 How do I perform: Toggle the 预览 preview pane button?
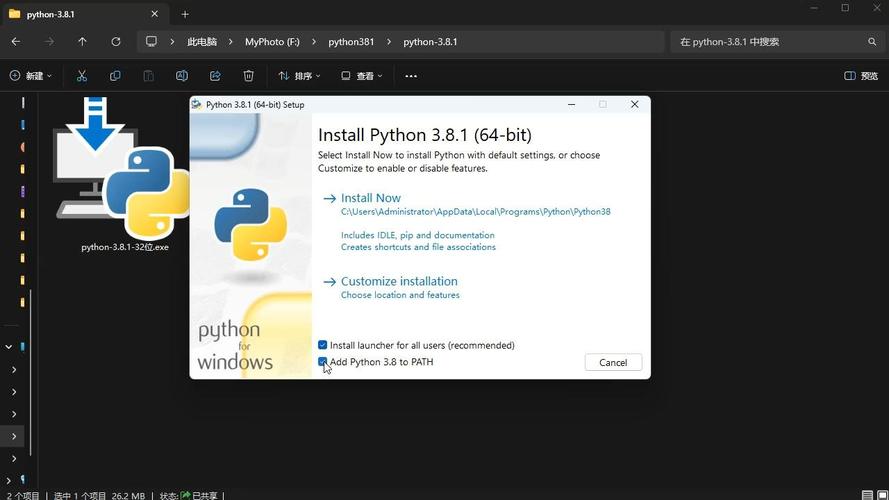pyautogui.click(x=861, y=76)
